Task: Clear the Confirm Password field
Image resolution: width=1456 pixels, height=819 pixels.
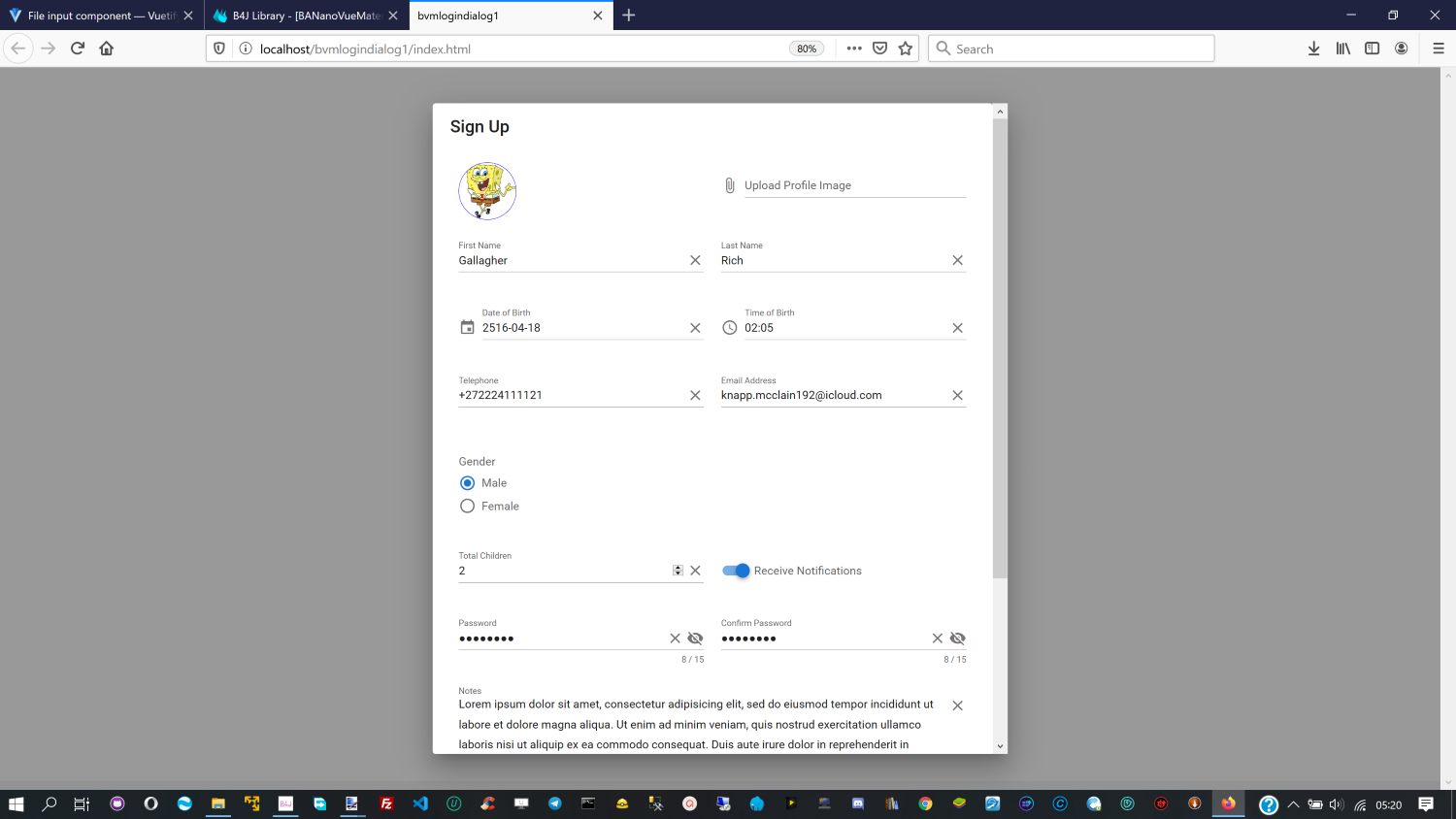Action: coord(937,639)
